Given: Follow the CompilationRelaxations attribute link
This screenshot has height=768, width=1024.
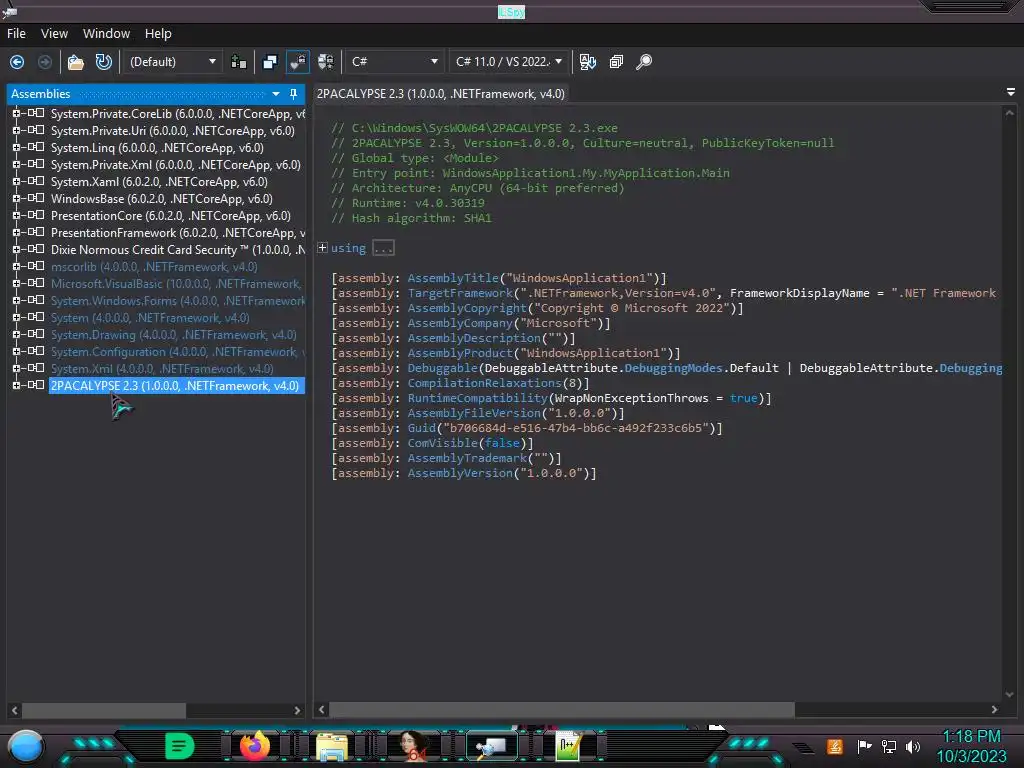Looking at the screenshot, I should (x=485, y=383).
